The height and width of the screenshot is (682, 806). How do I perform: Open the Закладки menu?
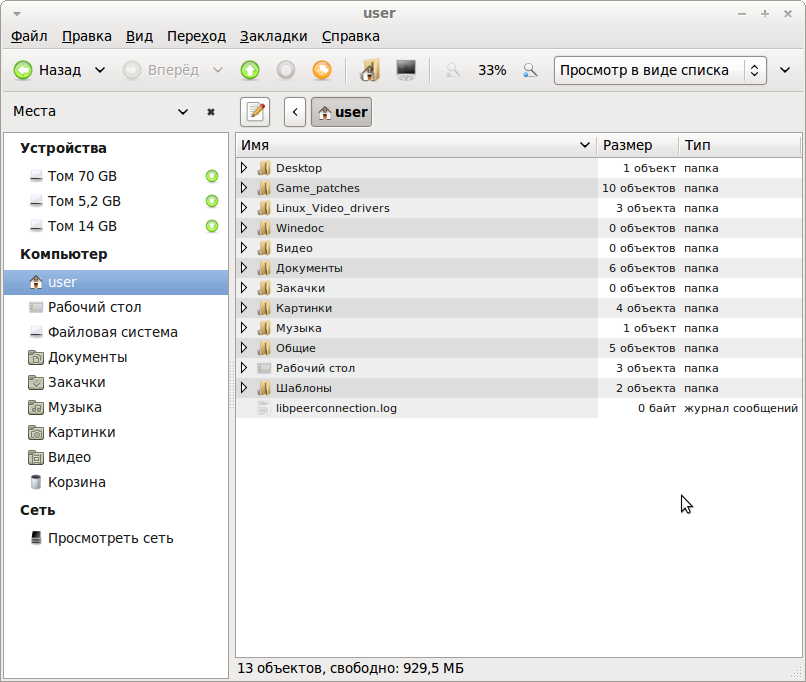point(273,36)
